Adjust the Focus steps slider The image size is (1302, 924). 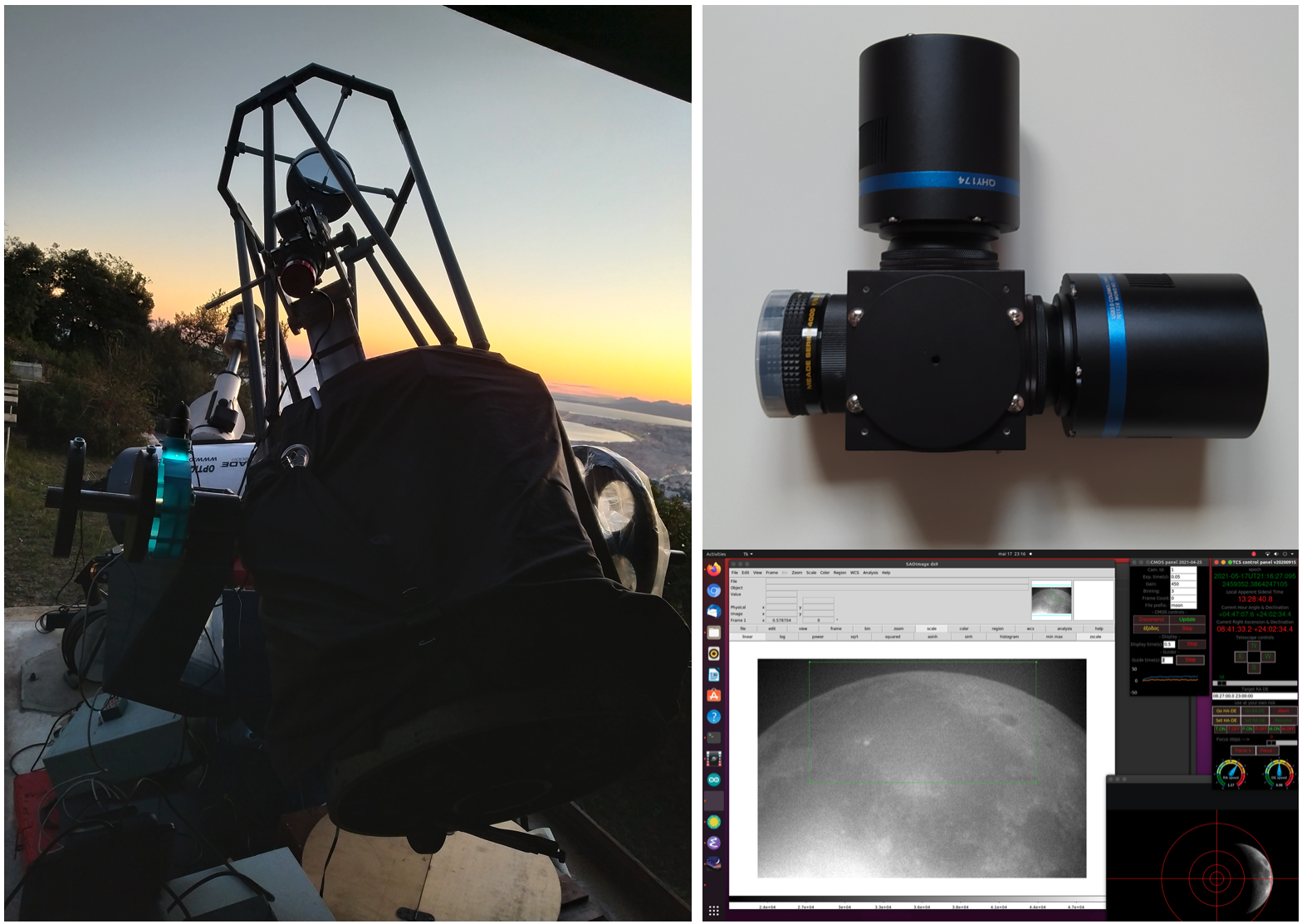tap(1281, 742)
